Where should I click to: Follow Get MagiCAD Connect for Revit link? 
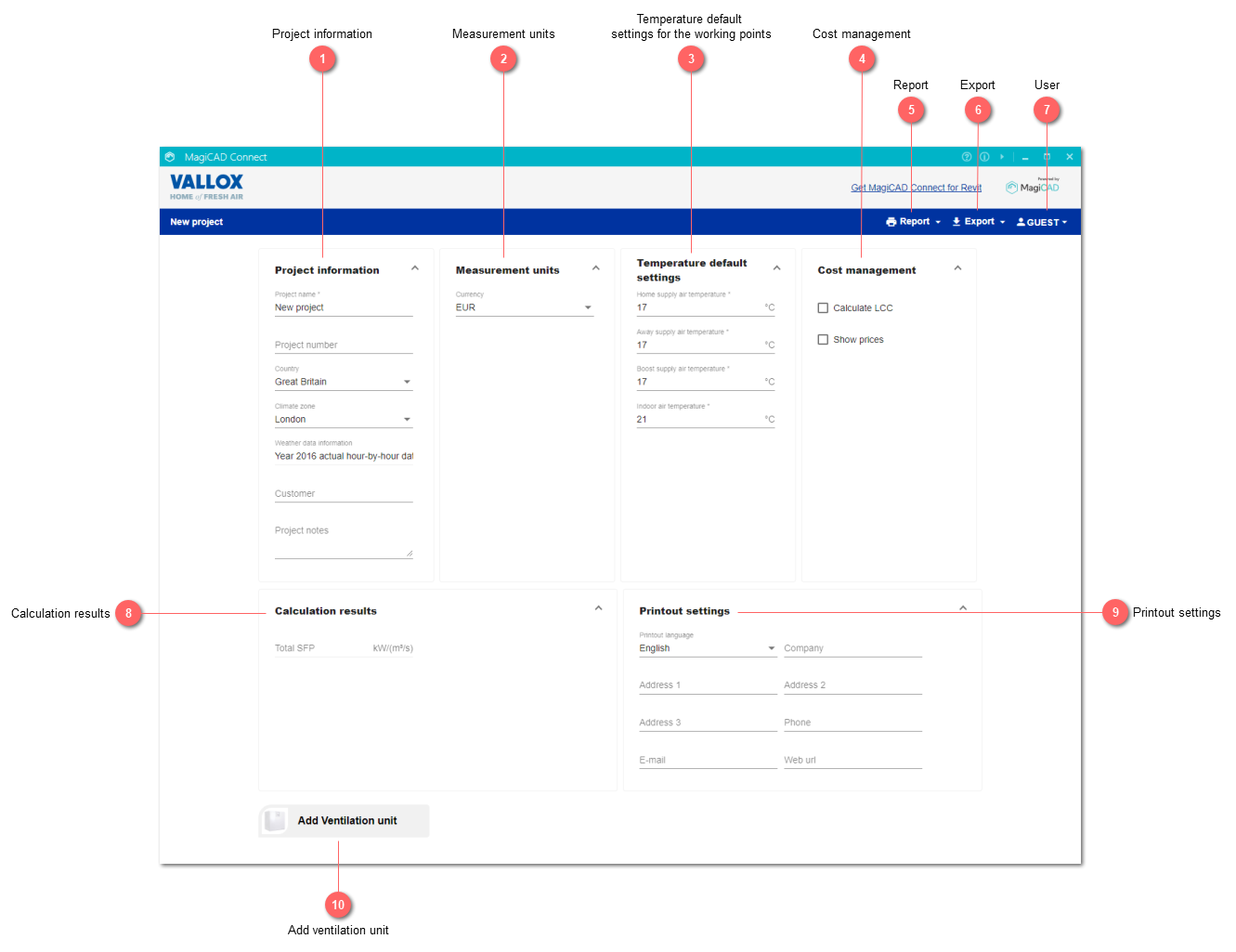[917, 188]
